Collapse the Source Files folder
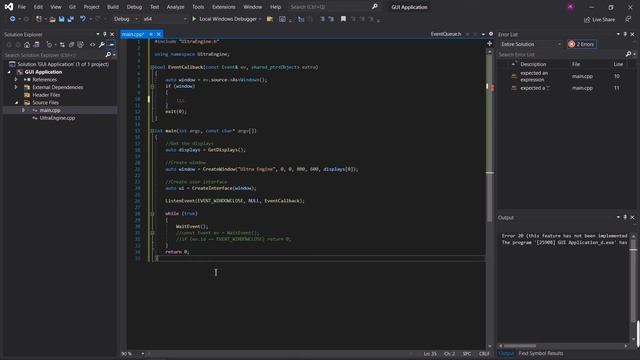Image resolution: width=640 pixels, height=360 pixels. (16, 102)
